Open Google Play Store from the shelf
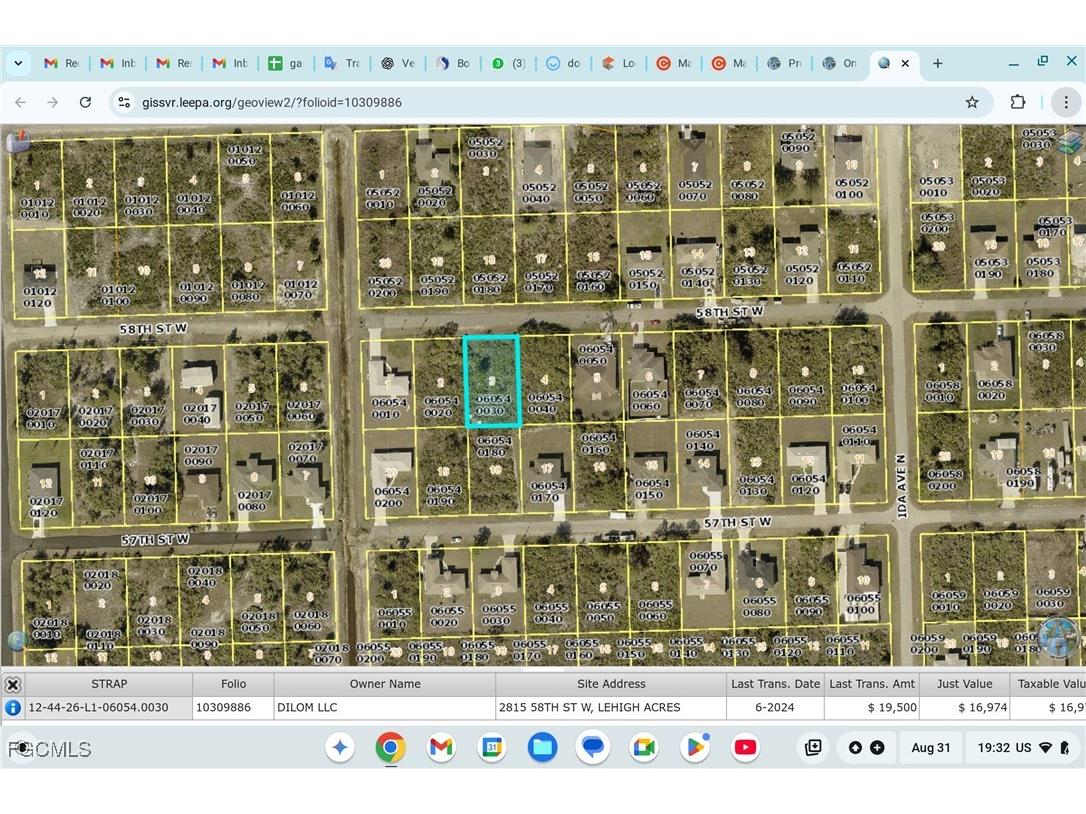1086x814 pixels. [x=695, y=747]
